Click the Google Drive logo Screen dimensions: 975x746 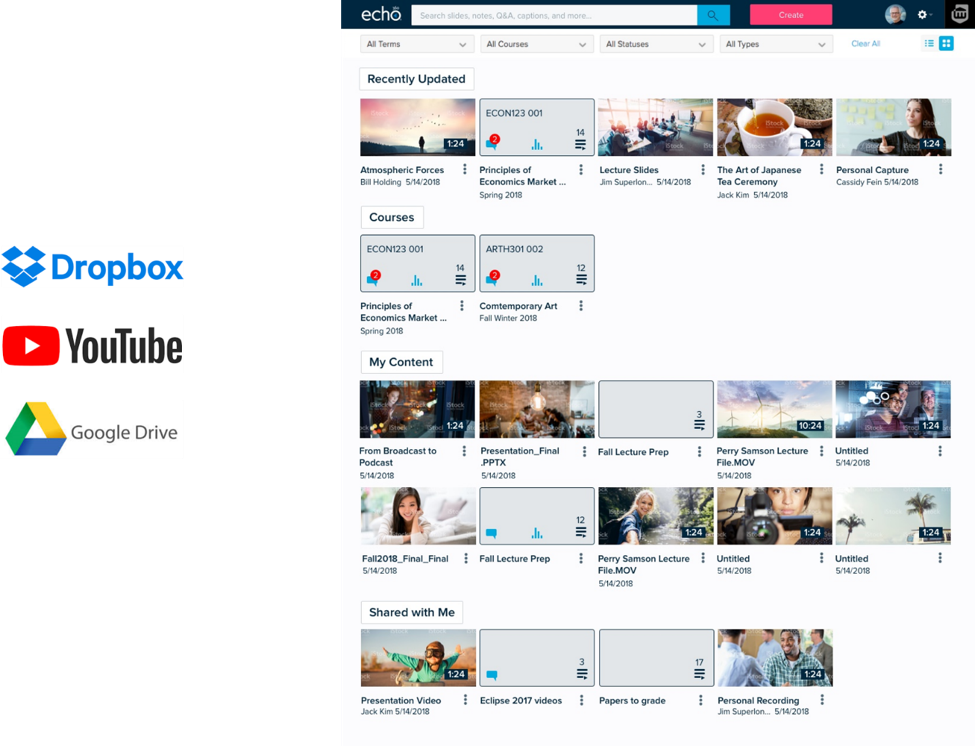click(x=92, y=428)
